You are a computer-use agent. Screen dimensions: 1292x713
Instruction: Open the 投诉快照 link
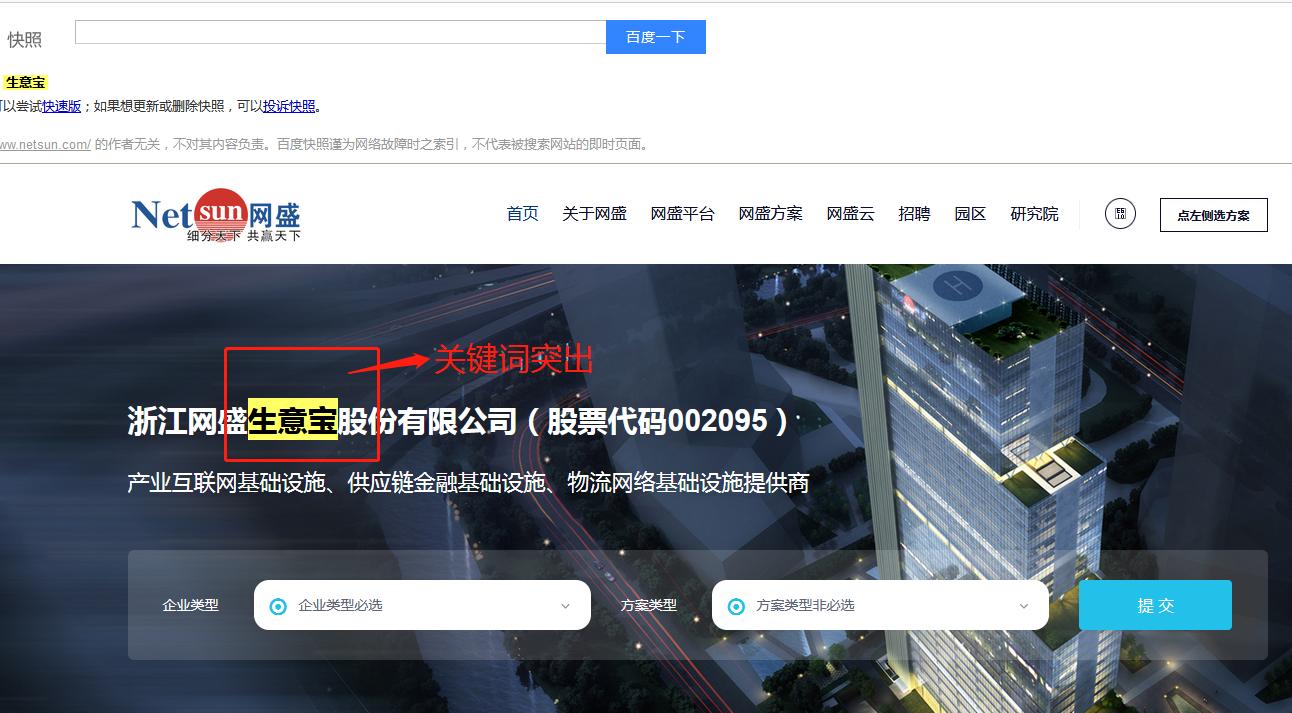[290, 105]
